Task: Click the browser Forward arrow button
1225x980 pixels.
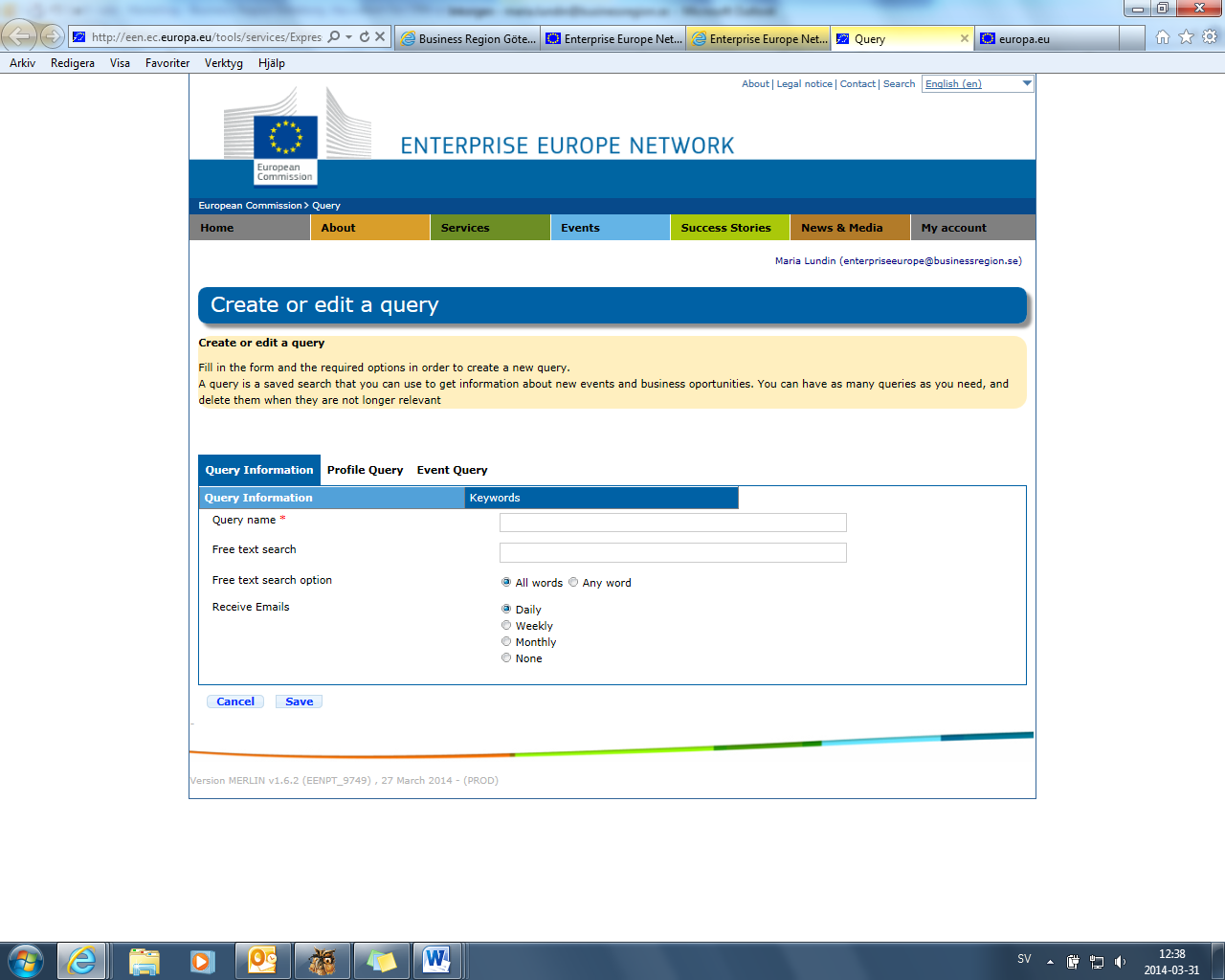Action: pos(53,37)
